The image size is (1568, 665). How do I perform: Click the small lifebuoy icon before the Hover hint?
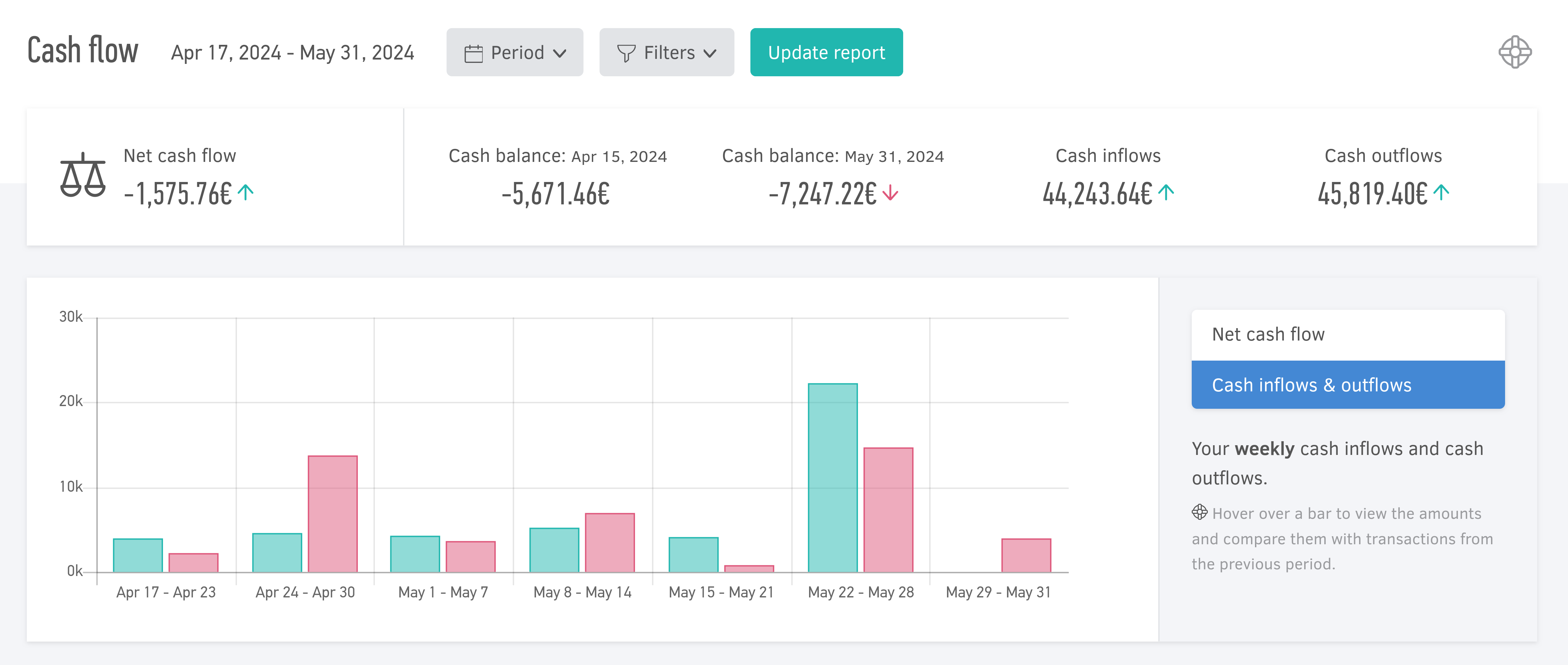point(1199,512)
